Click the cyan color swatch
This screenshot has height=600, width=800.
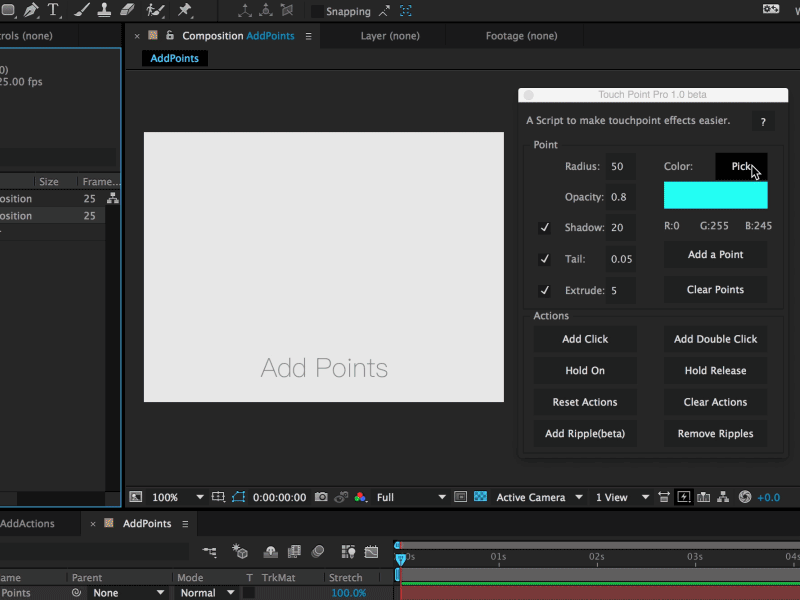(x=715, y=195)
